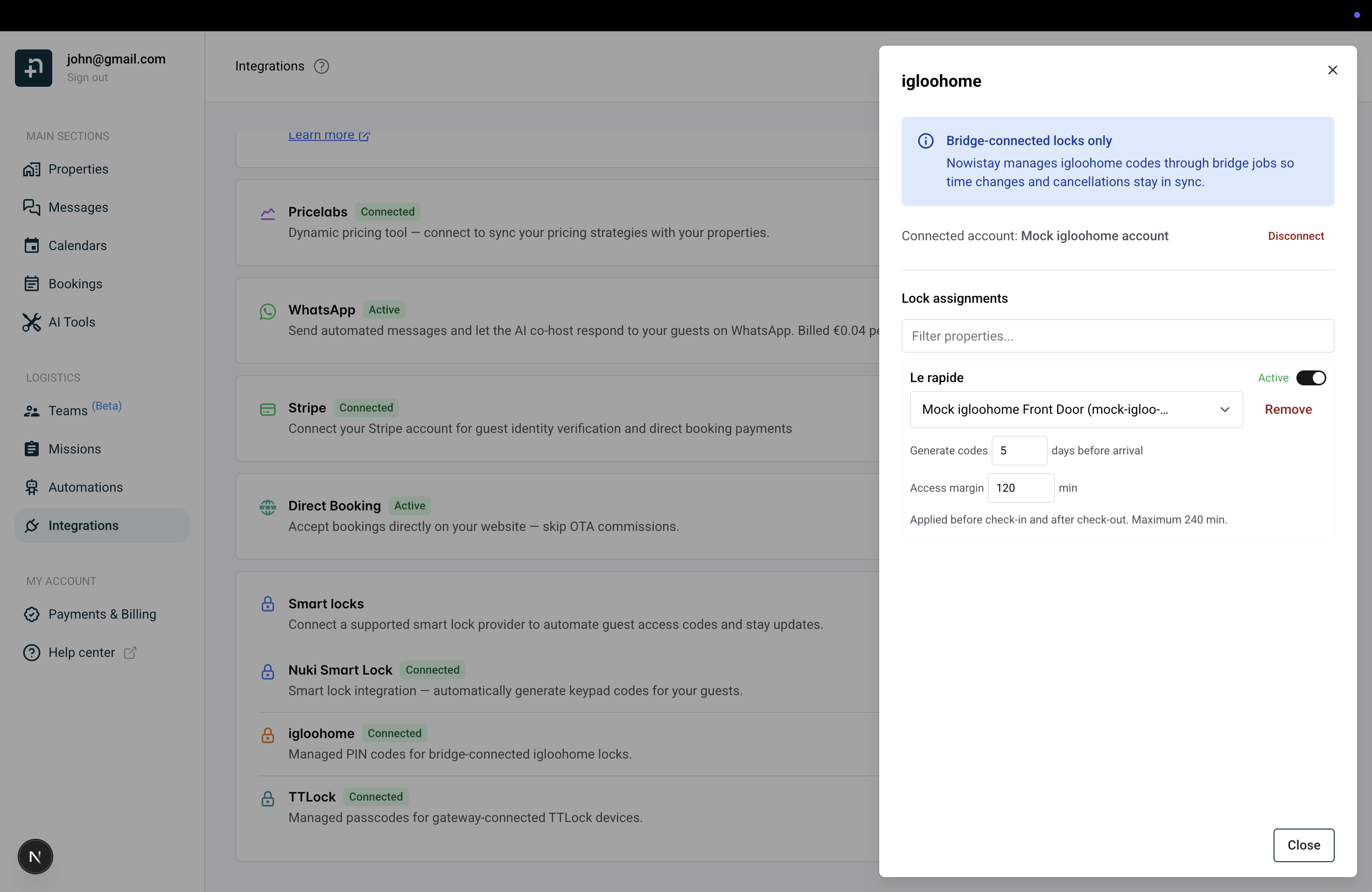Viewport: 1372px width, 892px height.
Task: Click the Stripe card icon
Action: [x=267, y=409]
